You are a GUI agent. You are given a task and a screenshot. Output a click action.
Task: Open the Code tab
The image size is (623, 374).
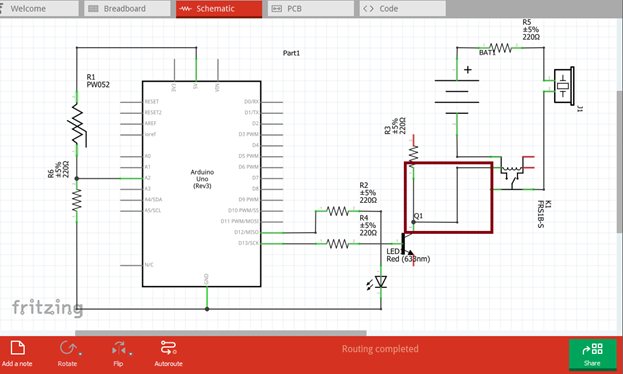(x=402, y=8)
